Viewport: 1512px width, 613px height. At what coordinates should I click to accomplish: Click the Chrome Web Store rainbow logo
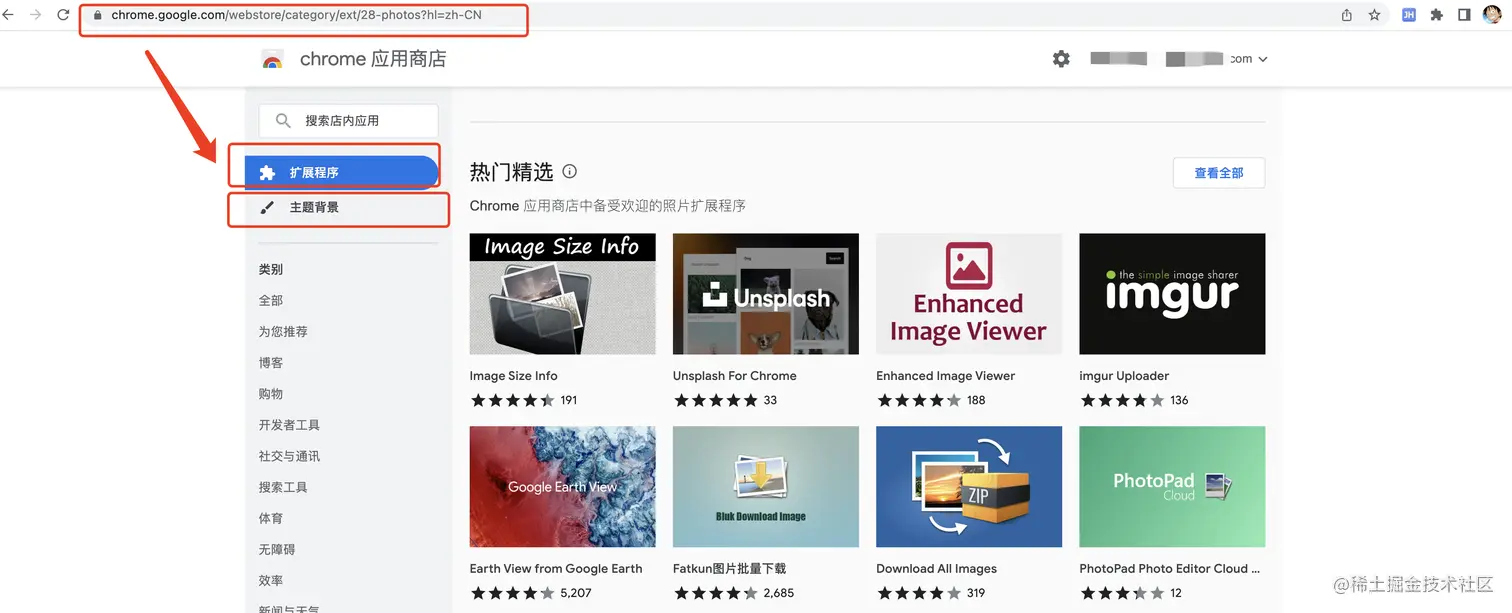pos(272,59)
